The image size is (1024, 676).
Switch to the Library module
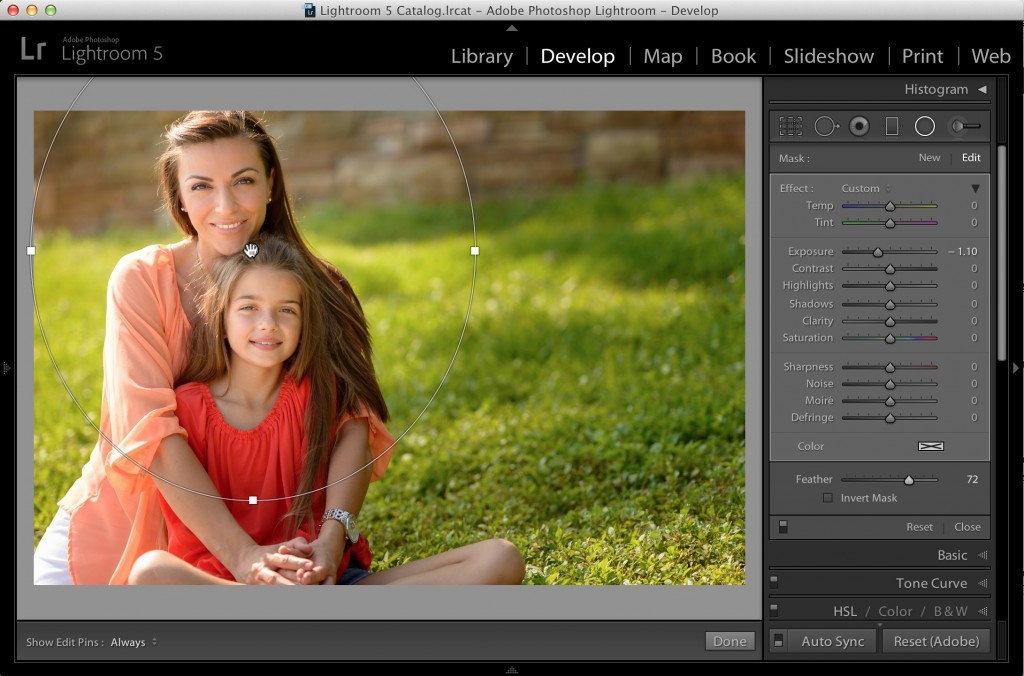(481, 56)
